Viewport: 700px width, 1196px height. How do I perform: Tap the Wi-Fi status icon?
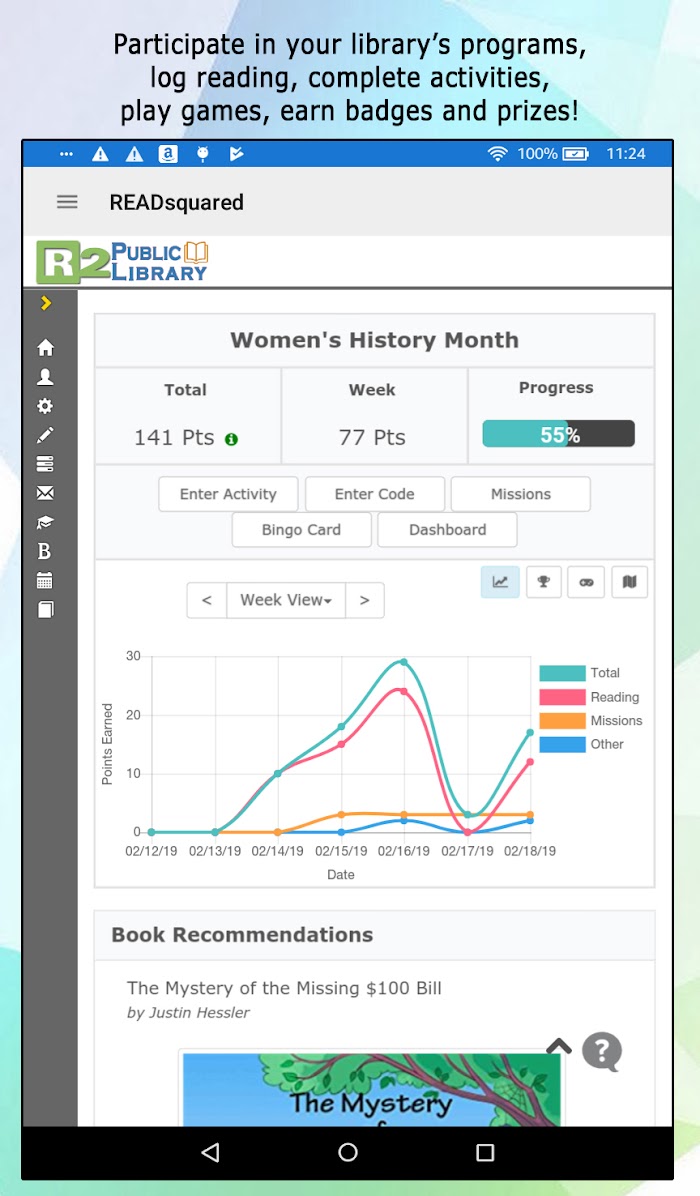pos(497,153)
